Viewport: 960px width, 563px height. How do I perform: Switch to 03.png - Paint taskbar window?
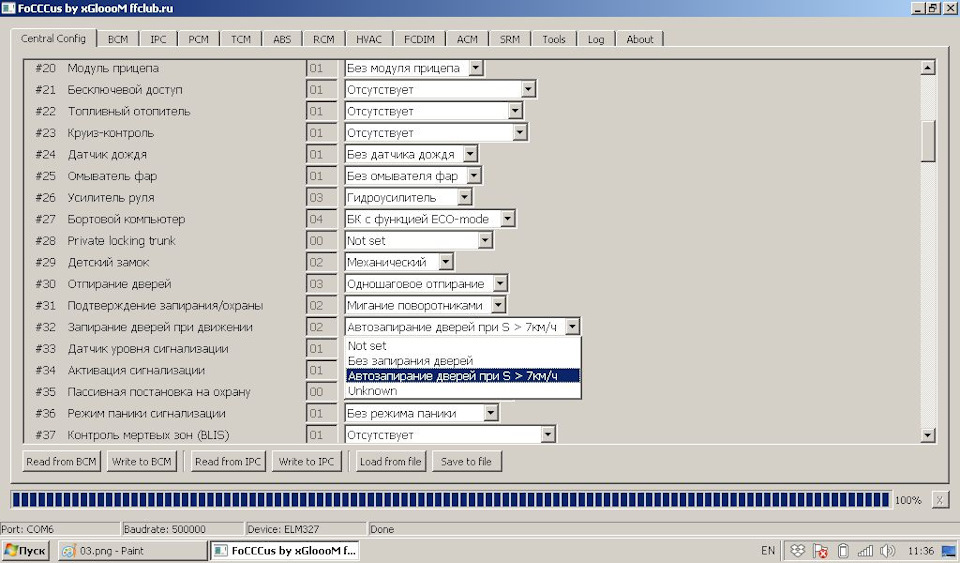pos(132,551)
